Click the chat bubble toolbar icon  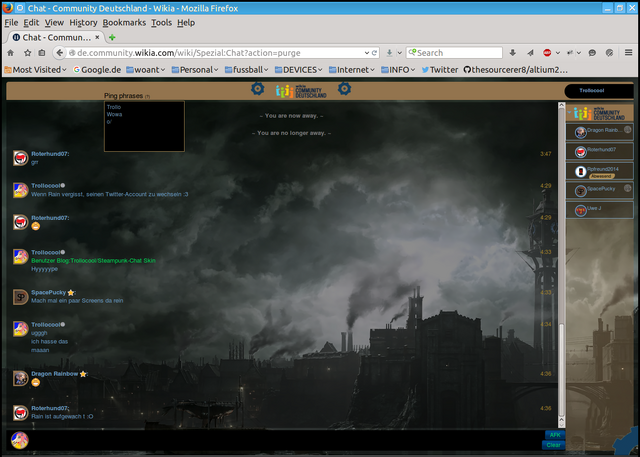[592, 53]
